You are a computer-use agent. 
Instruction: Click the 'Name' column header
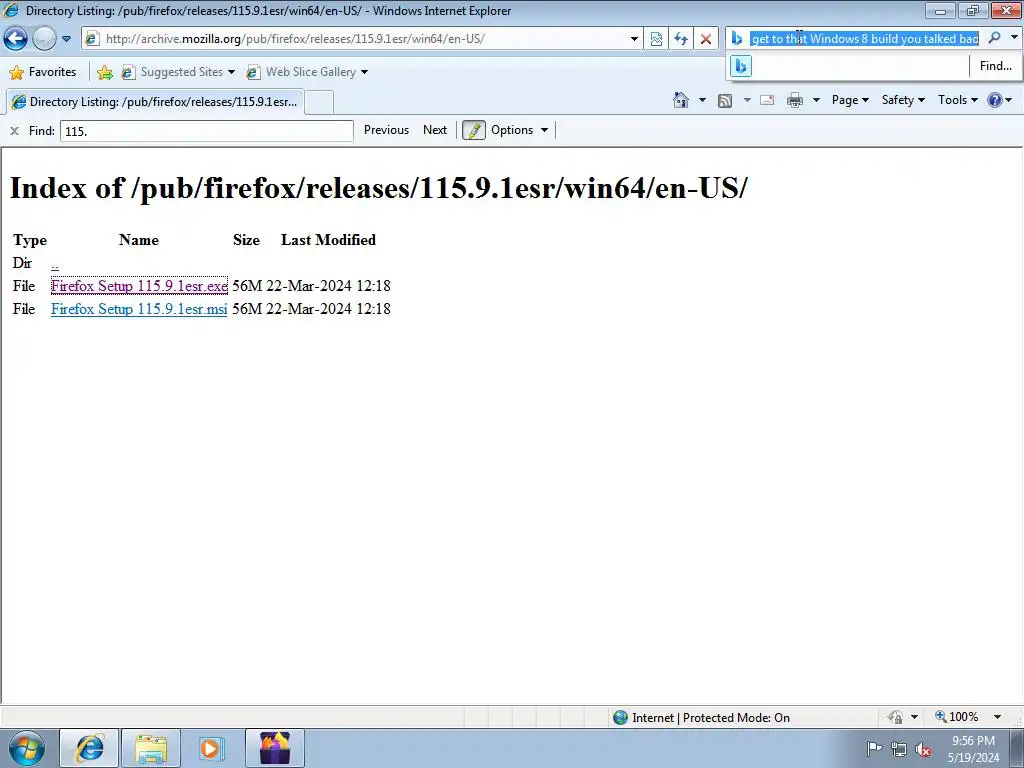138,240
